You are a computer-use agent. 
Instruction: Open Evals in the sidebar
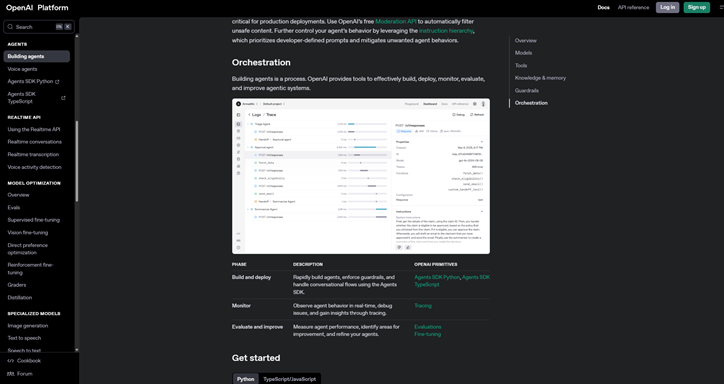(x=13, y=208)
